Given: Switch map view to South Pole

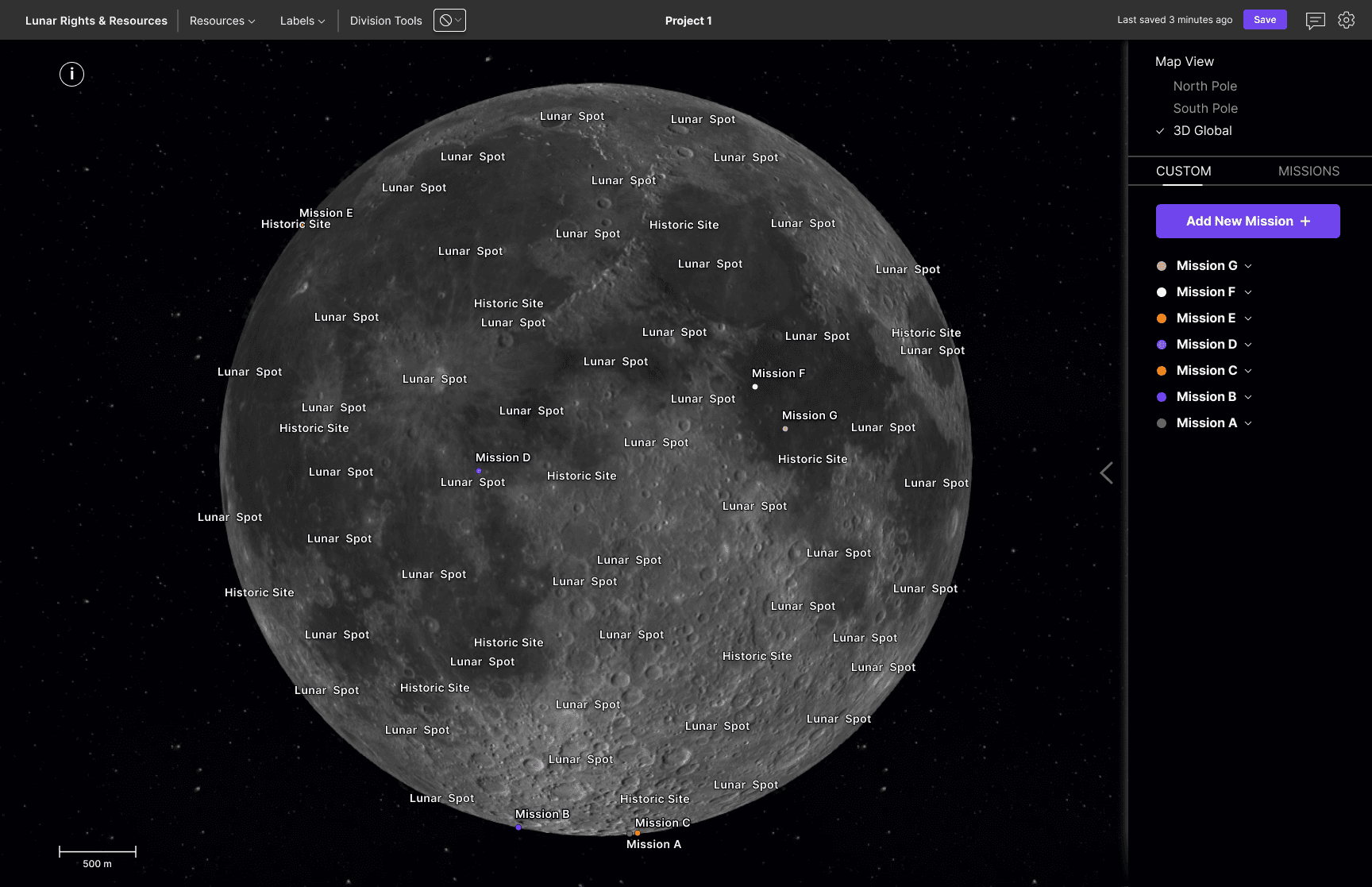Looking at the screenshot, I should click(x=1205, y=108).
